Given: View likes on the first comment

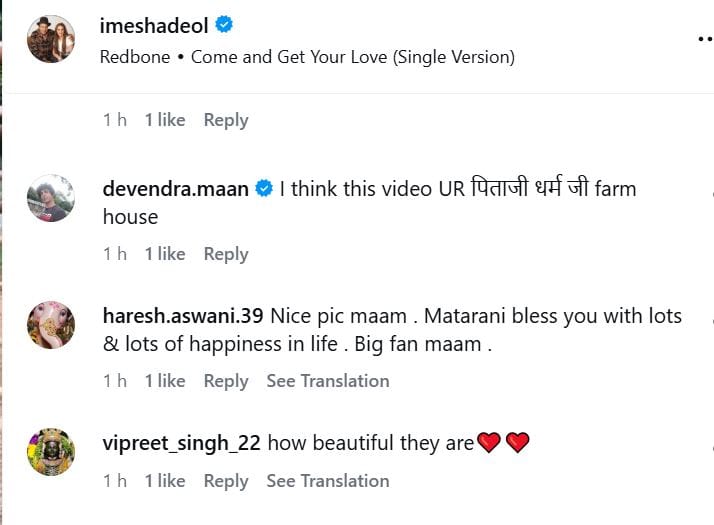Looking at the screenshot, I should tap(165, 120).
